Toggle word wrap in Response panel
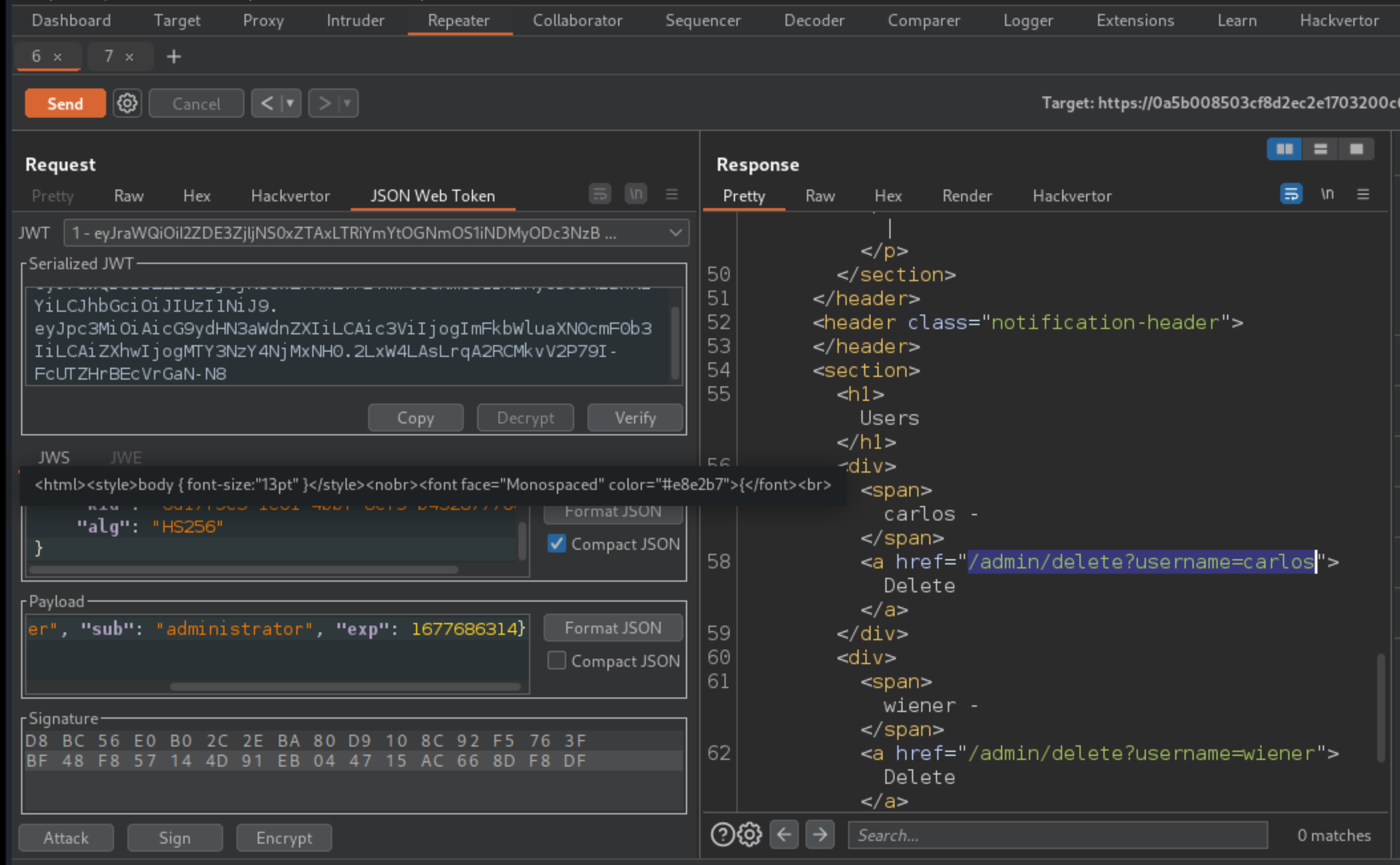 tap(1292, 194)
